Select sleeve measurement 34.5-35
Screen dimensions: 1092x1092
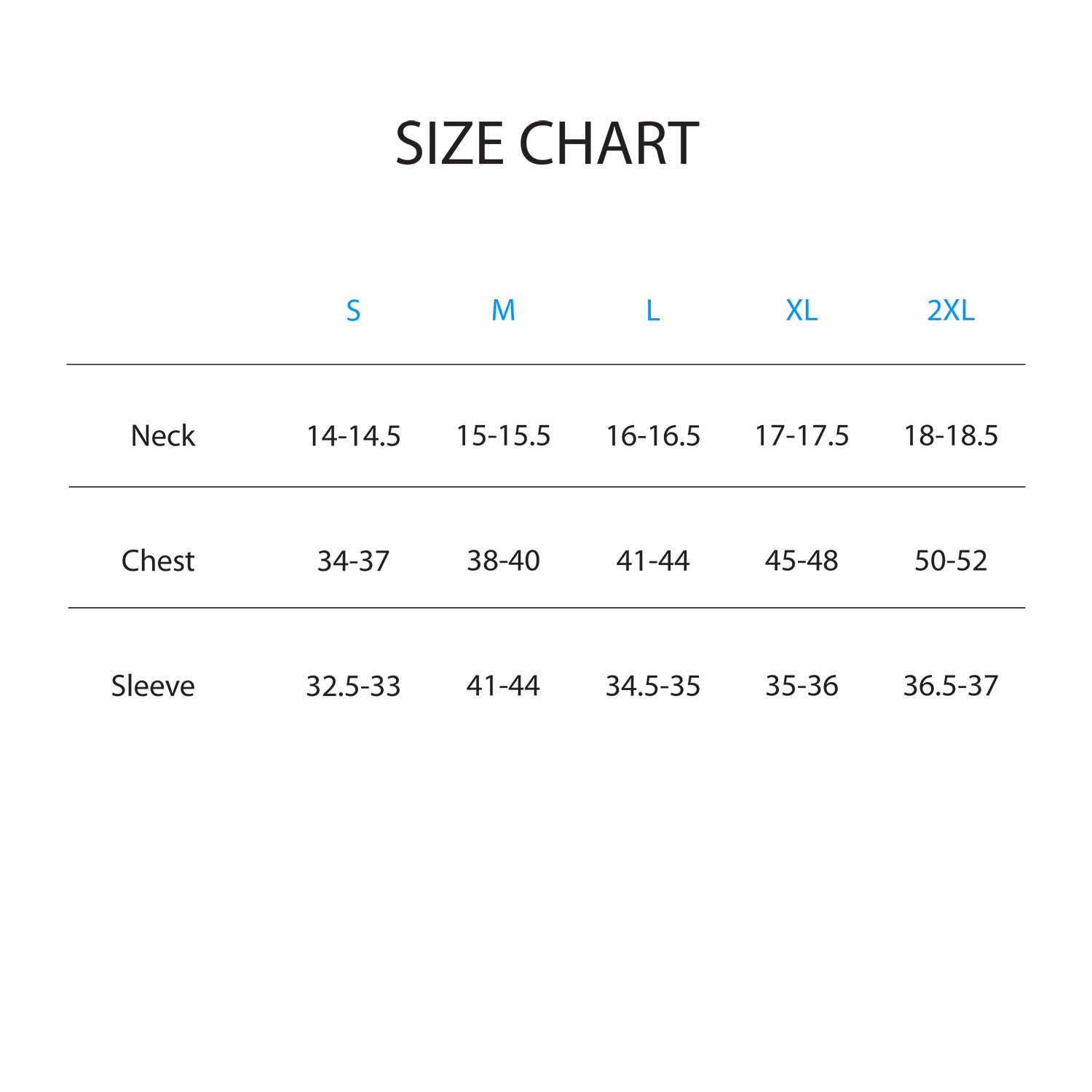653,686
